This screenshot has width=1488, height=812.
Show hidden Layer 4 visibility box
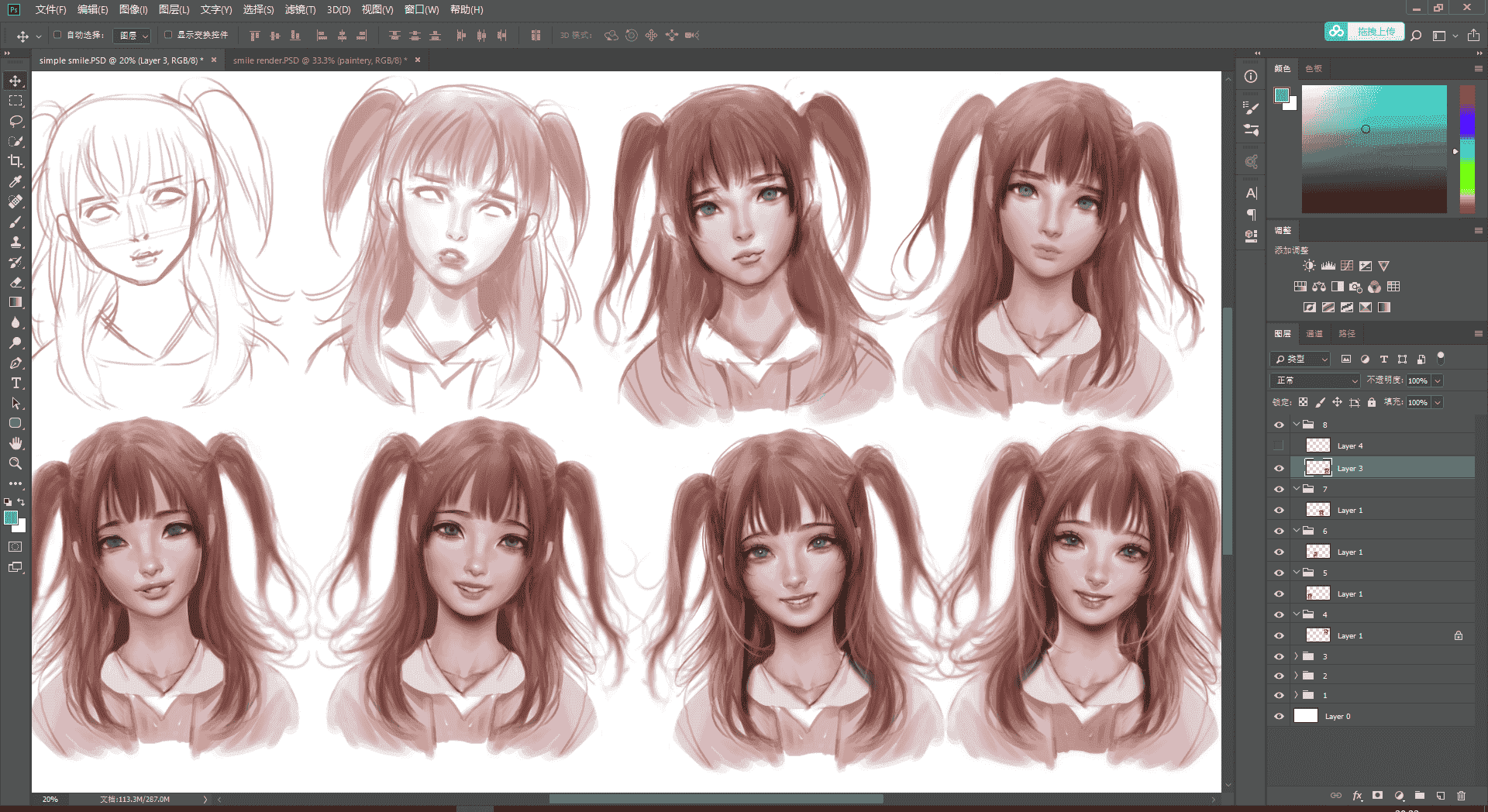coord(1279,446)
